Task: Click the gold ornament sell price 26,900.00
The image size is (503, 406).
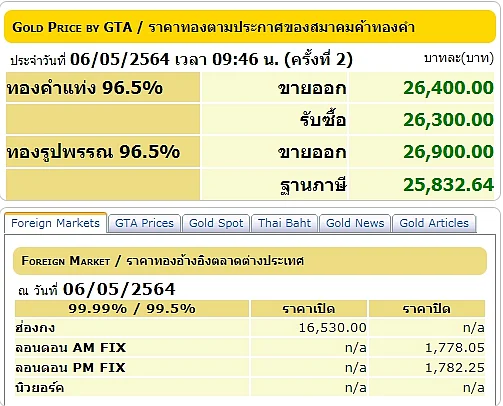Action: (448, 152)
